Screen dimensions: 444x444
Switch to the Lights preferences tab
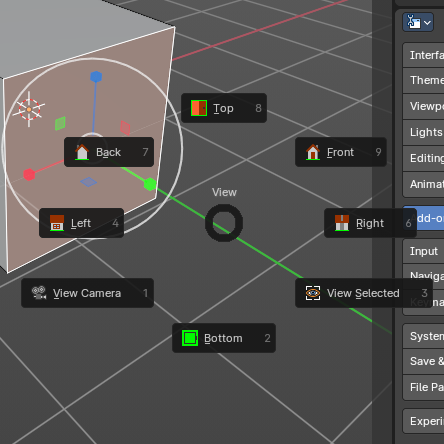click(423, 132)
